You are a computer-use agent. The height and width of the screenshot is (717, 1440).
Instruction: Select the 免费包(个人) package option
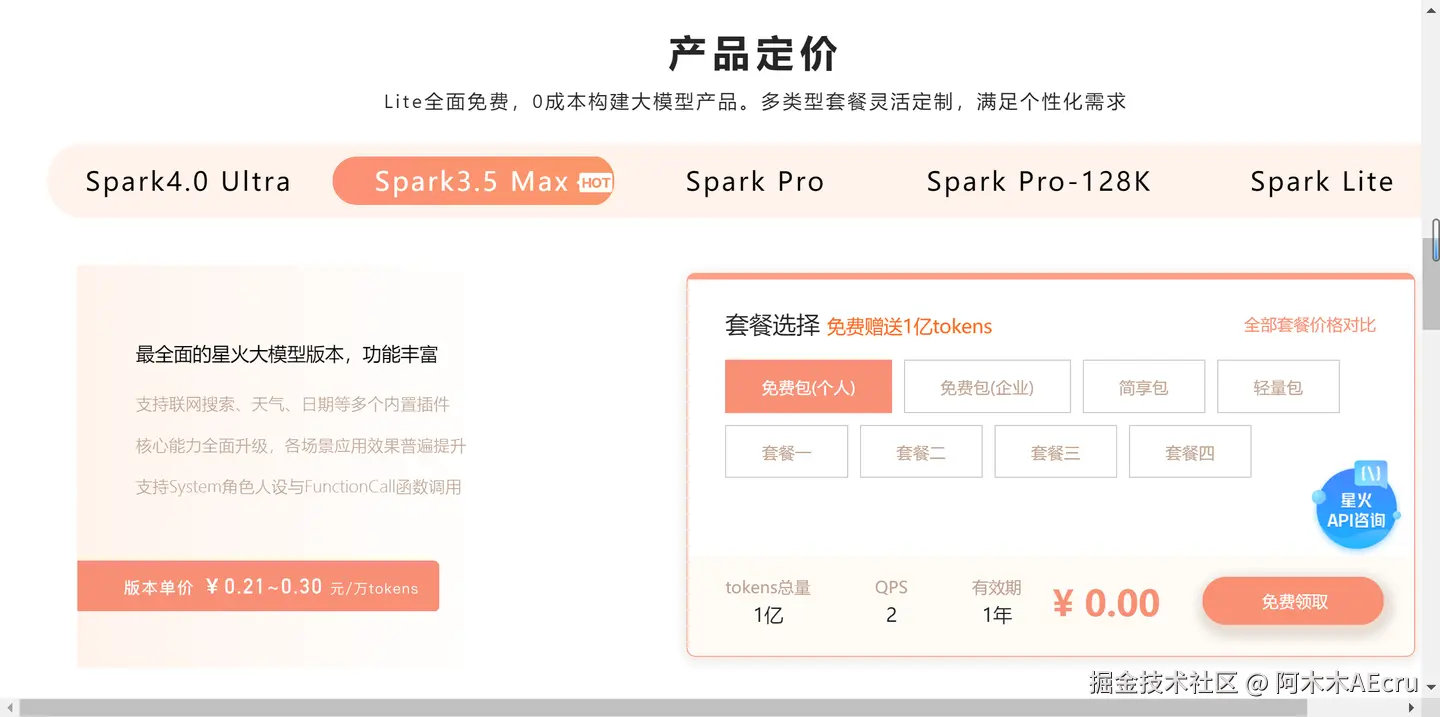point(808,387)
